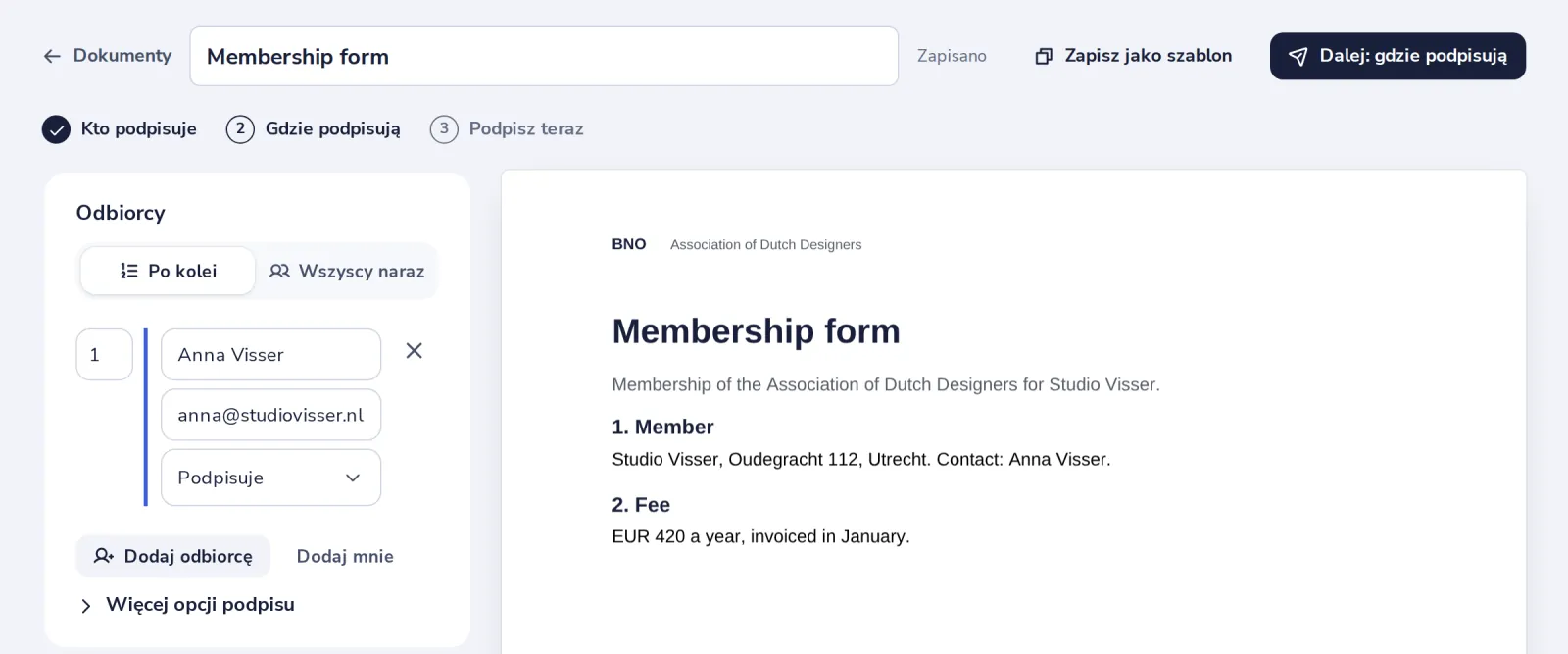This screenshot has width=1568, height=654.
Task: Select the Po kolei signing order
Action: pos(168,271)
